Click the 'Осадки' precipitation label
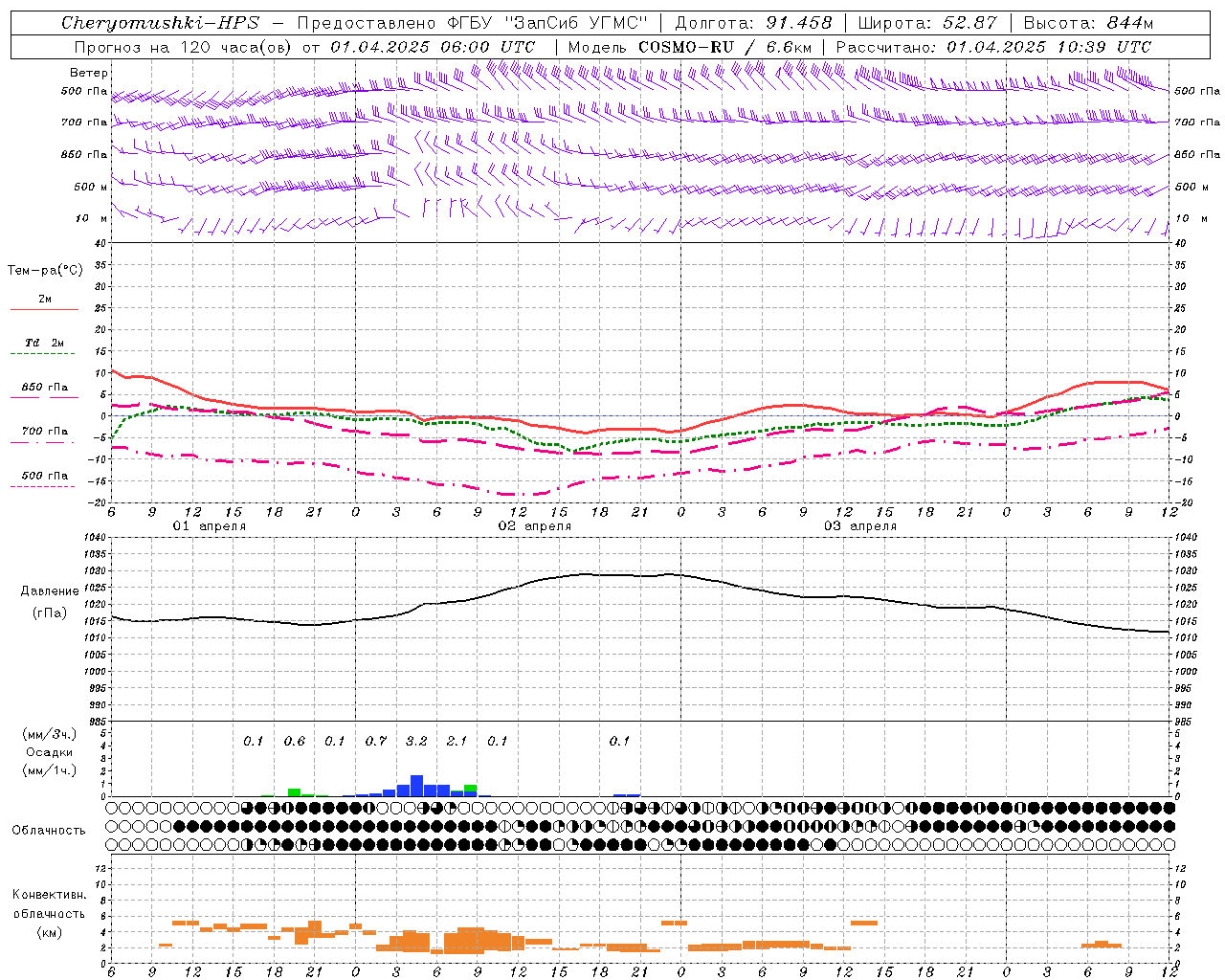This screenshot has width=1225, height=980. 49,752
